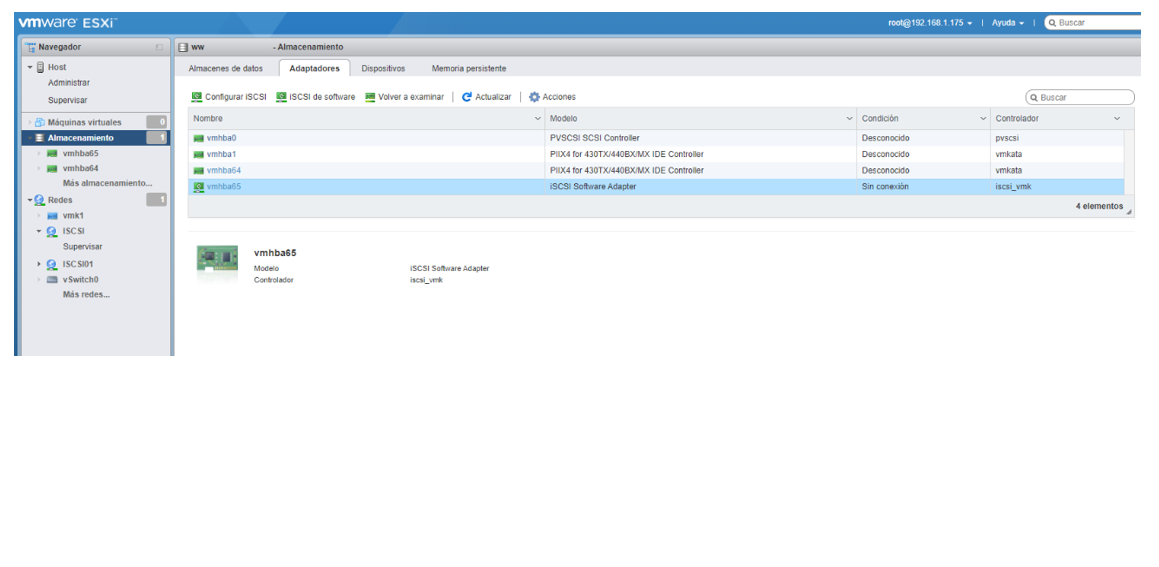Open Más almacenamiento... link
Screen dimensions: 1159x567
coord(108,183)
